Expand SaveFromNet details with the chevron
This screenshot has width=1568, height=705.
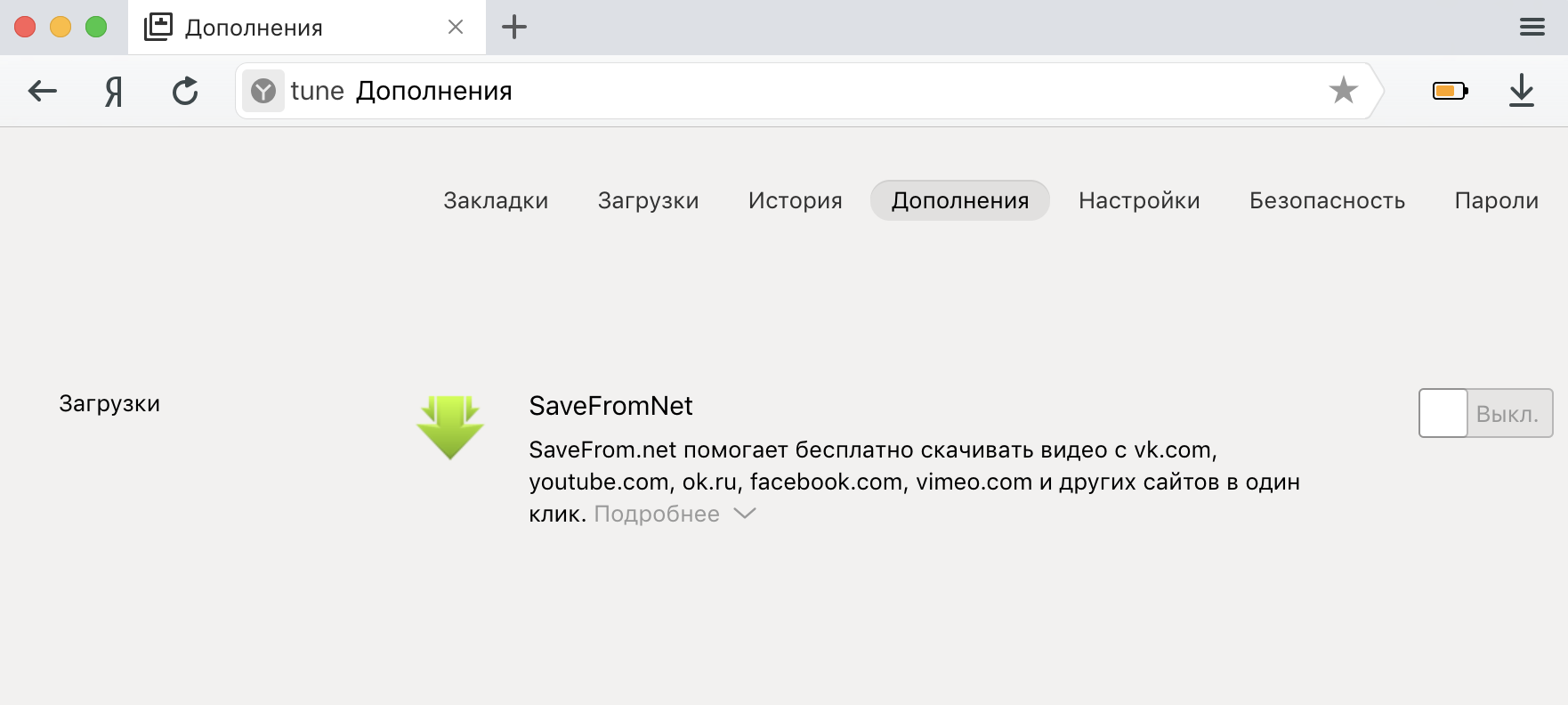745,514
